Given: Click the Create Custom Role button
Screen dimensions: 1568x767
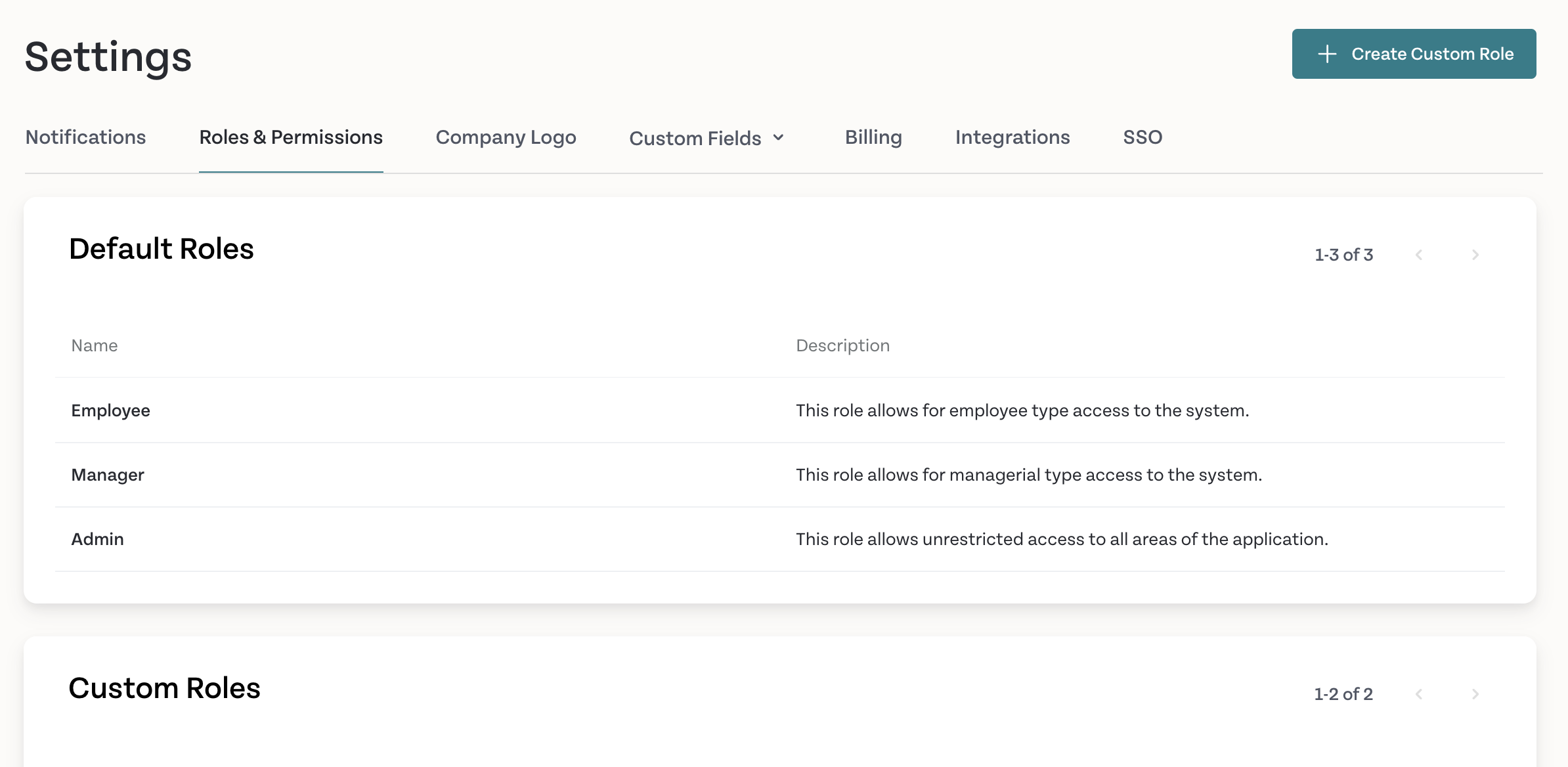Looking at the screenshot, I should [1414, 54].
